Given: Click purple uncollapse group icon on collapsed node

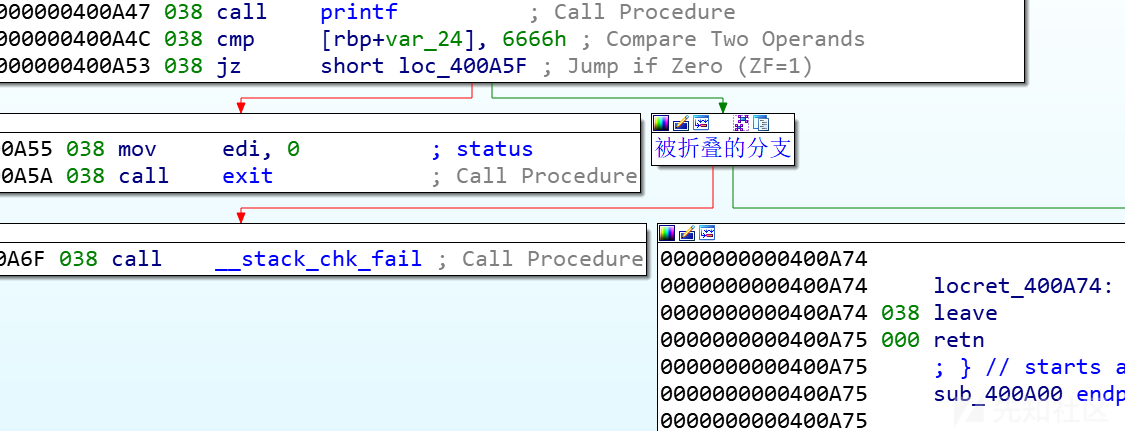Looking at the screenshot, I should [740, 123].
